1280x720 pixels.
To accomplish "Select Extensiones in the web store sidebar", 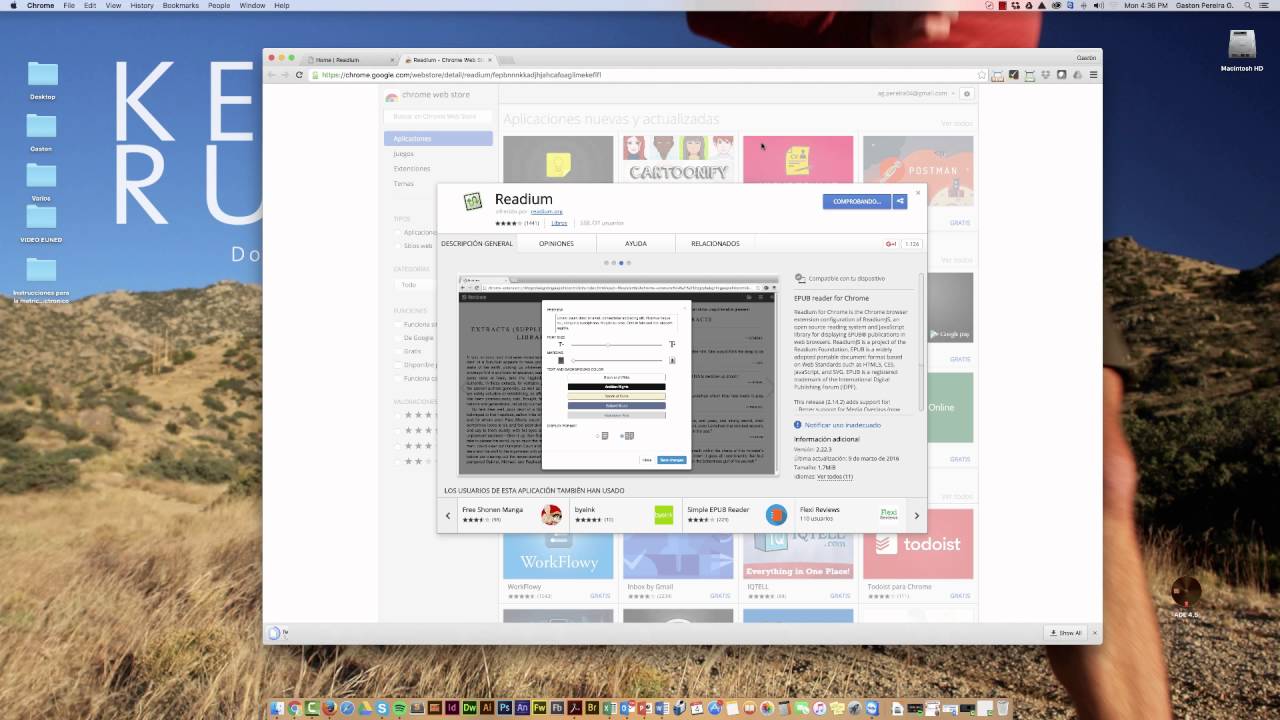I will coord(412,168).
